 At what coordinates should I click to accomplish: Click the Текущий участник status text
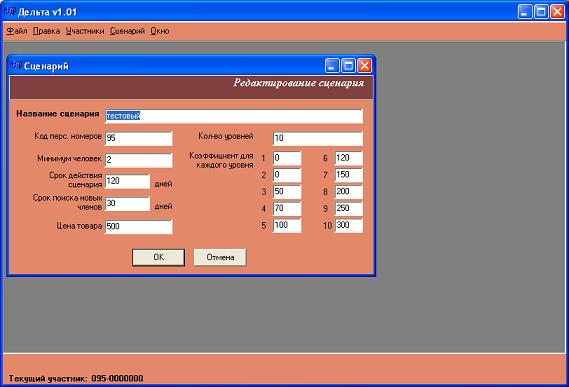click(76, 379)
